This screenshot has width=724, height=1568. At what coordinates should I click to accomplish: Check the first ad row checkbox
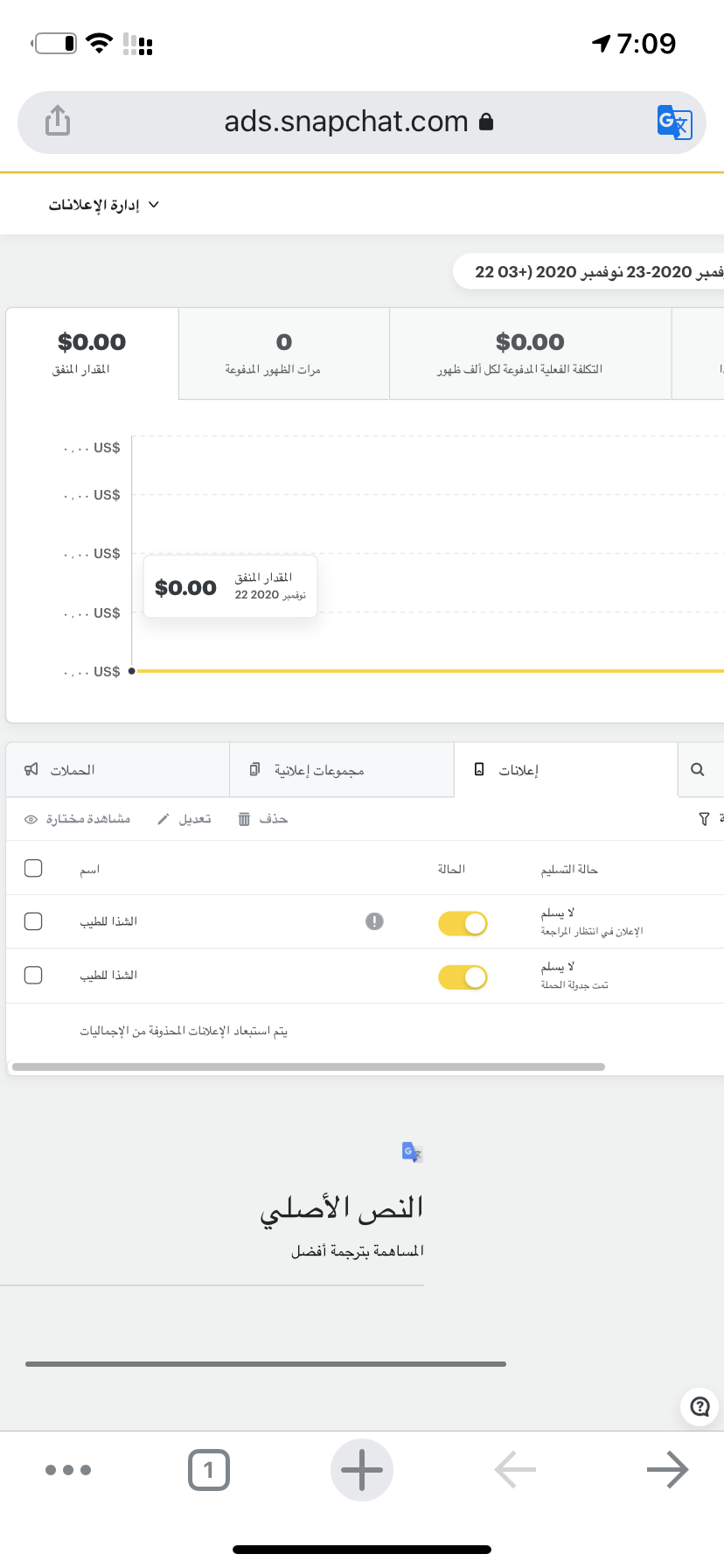coord(33,921)
